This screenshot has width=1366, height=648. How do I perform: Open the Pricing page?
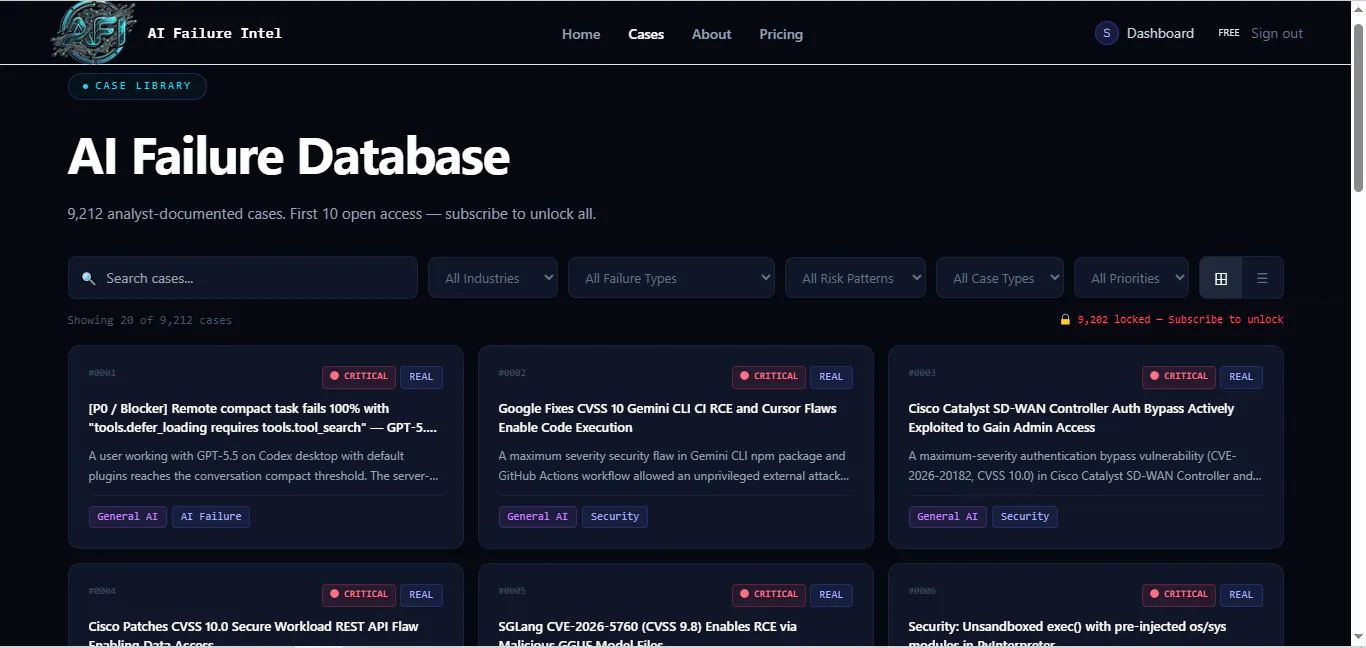(x=781, y=34)
